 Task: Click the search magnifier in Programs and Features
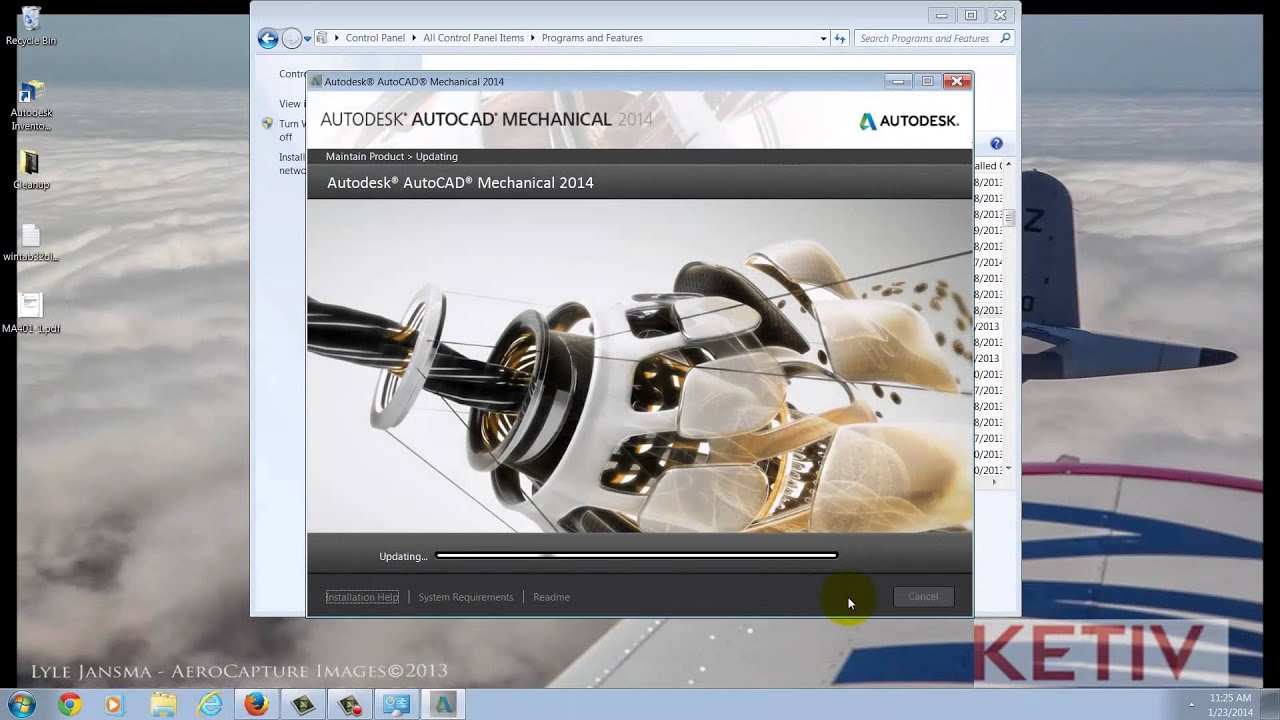coord(1005,38)
